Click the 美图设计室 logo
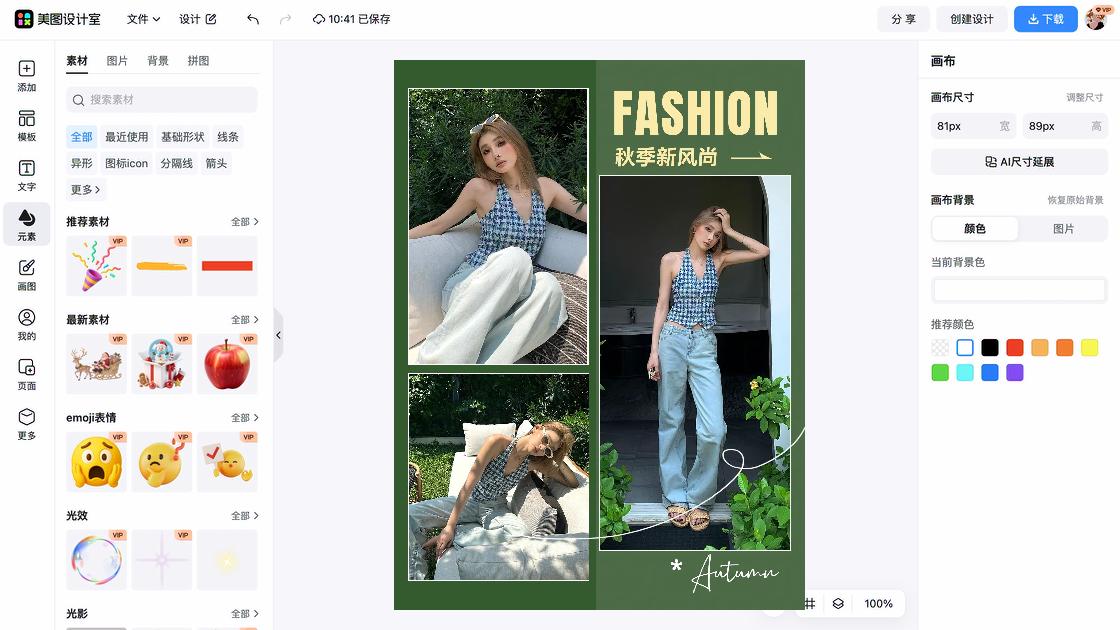 [58, 19]
